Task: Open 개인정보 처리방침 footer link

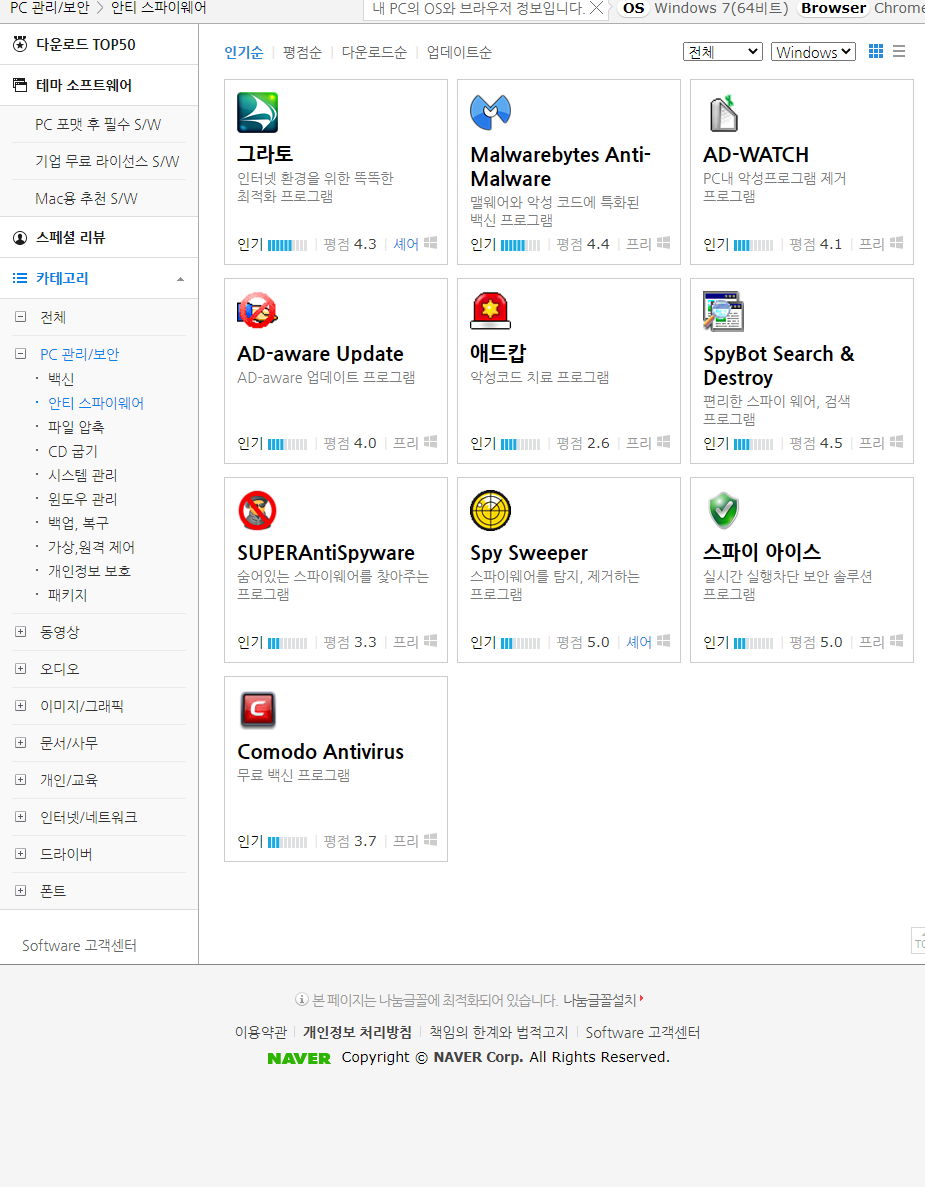Action: point(357,1033)
